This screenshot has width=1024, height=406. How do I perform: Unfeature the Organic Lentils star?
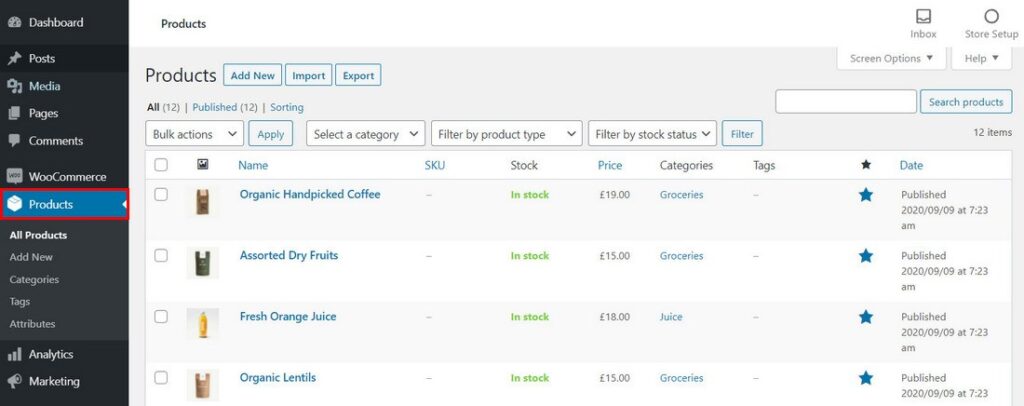pos(866,378)
